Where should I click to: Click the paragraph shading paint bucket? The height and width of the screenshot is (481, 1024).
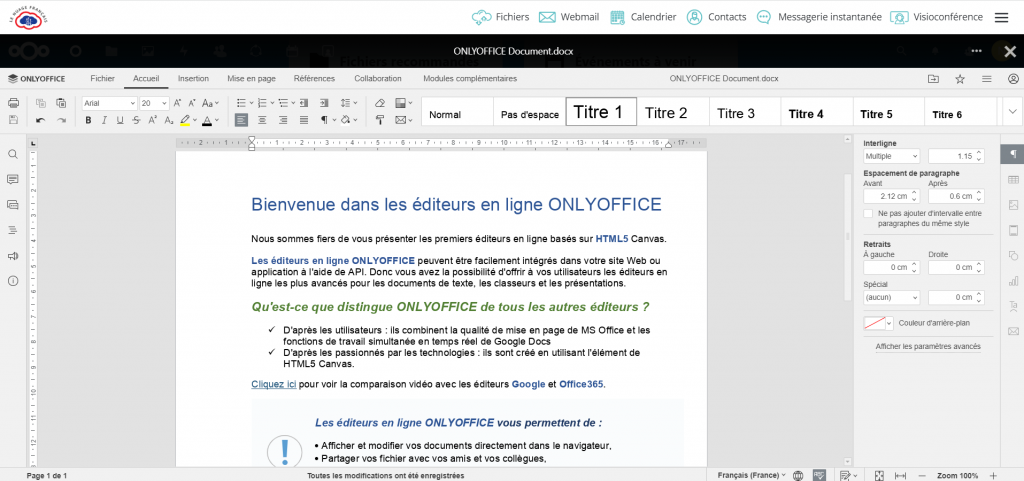point(346,120)
